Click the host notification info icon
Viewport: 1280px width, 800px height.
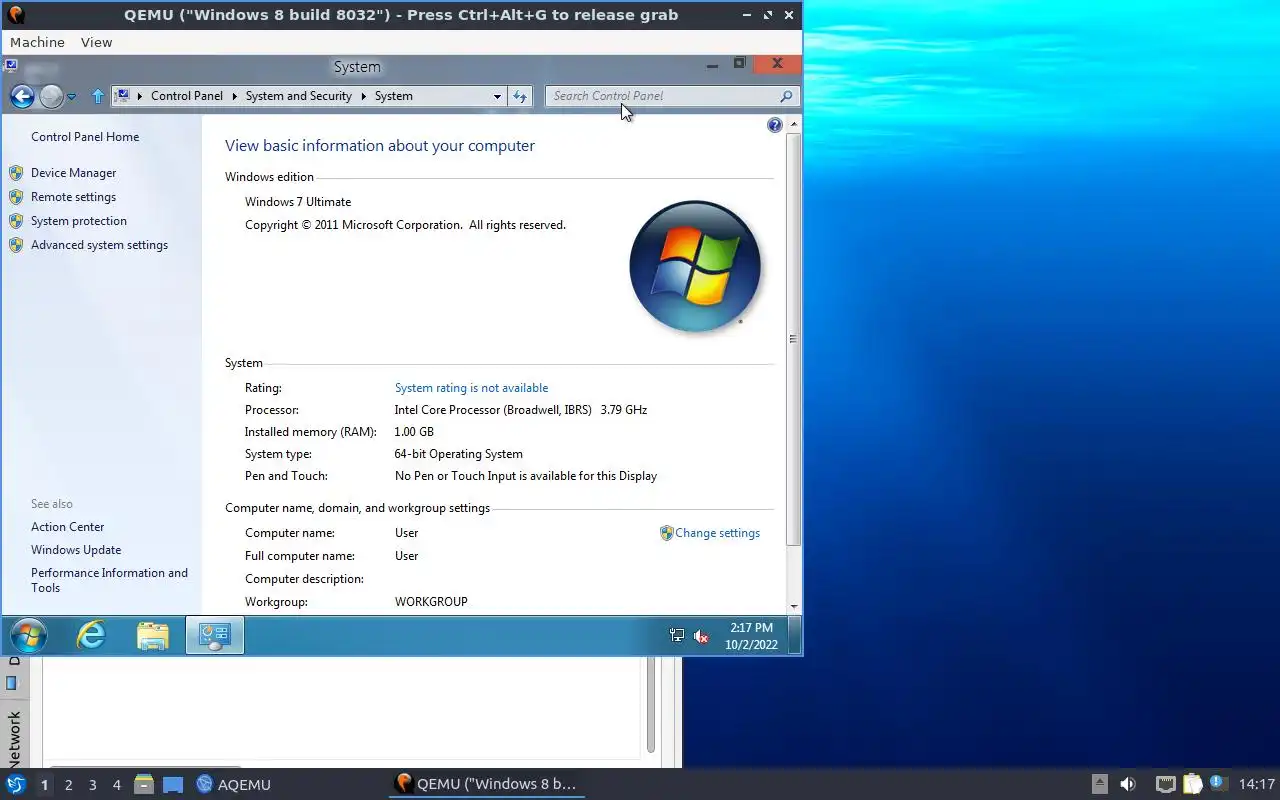[1217, 783]
